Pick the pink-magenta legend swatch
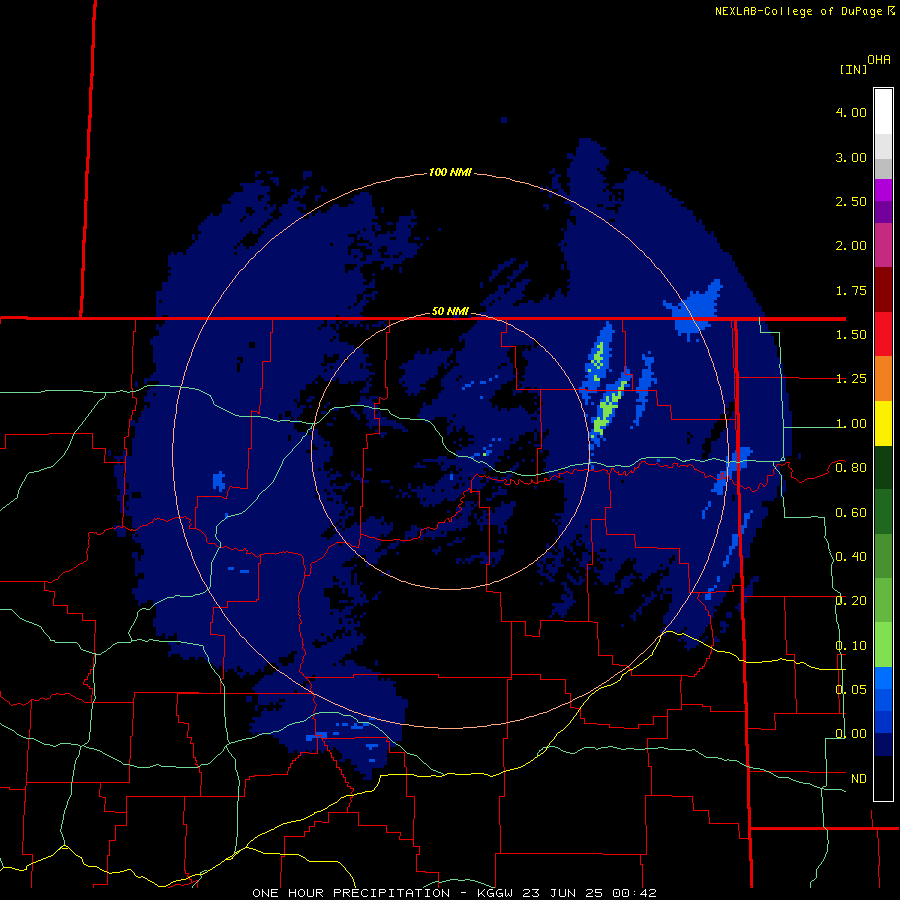900x900 pixels. pyautogui.click(x=883, y=245)
